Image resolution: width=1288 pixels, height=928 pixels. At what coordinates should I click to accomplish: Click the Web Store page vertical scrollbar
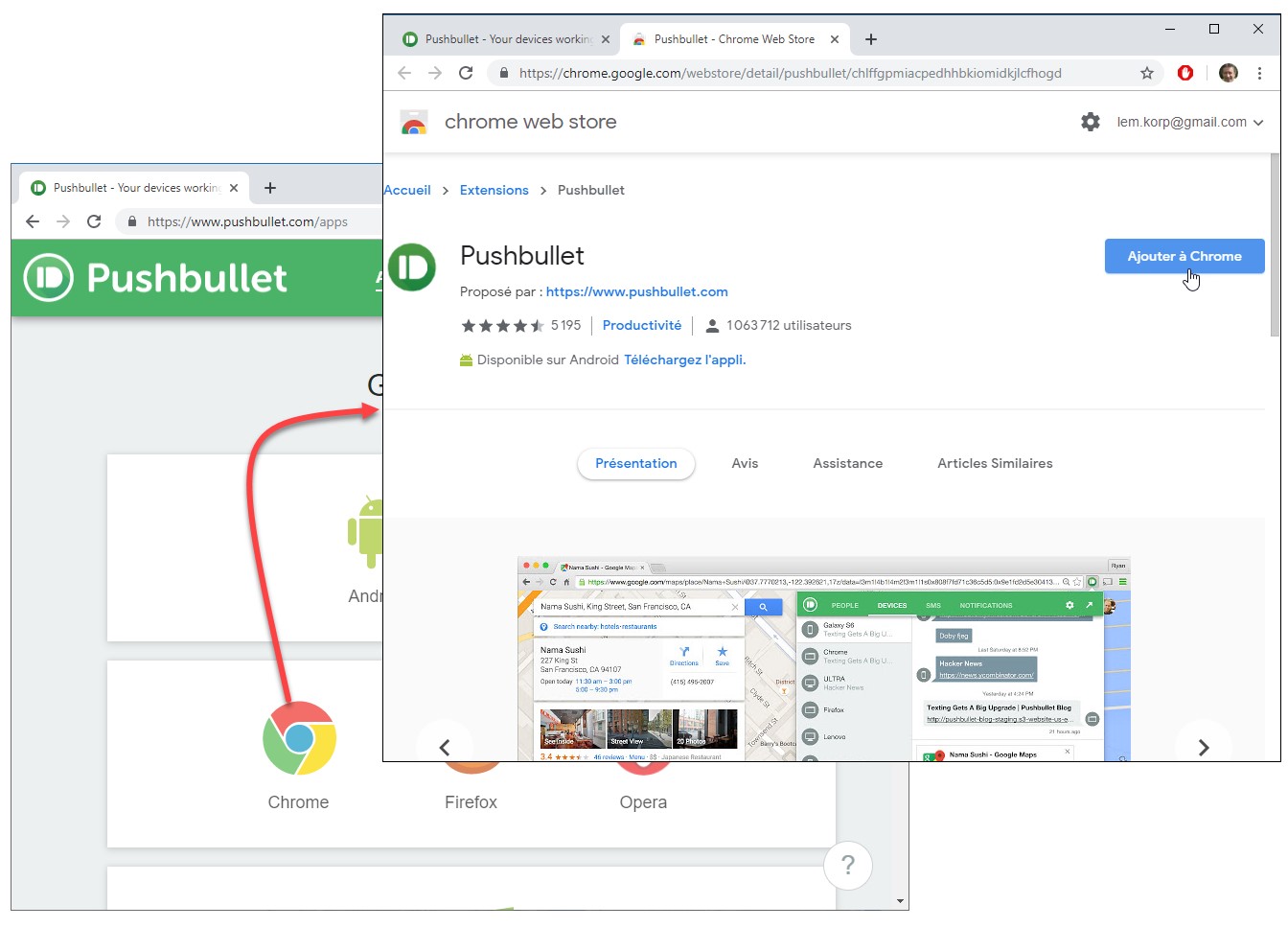(1275, 244)
